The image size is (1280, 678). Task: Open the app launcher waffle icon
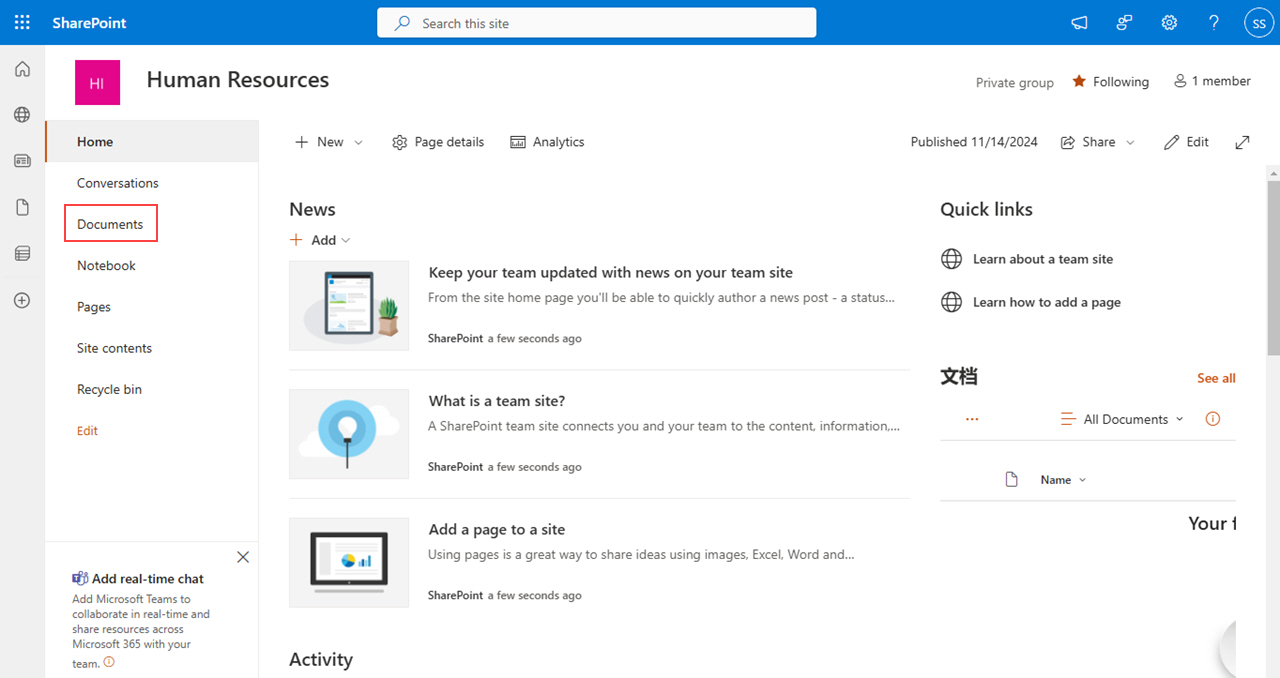[22, 22]
